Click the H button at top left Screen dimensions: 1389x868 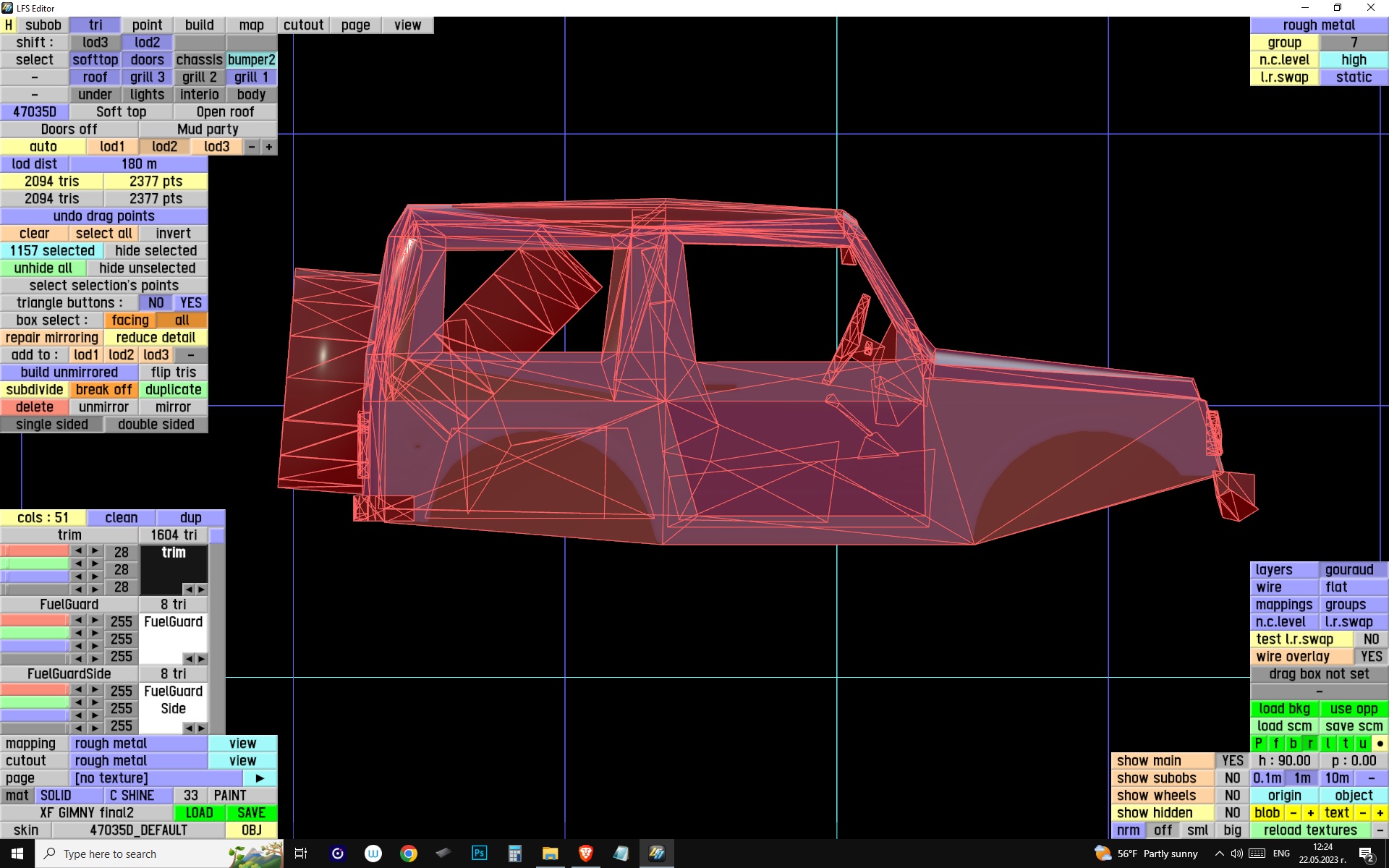[8, 25]
